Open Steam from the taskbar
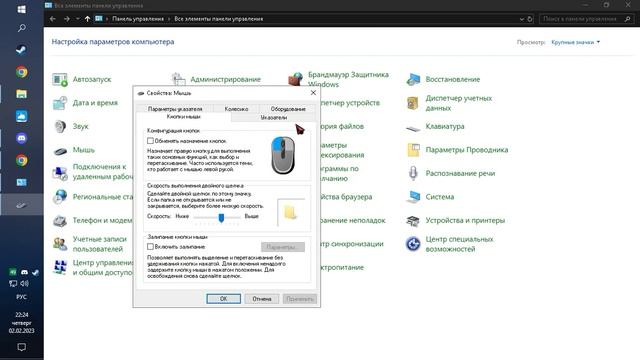Screen dimensions: 640x360 [22, 50]
